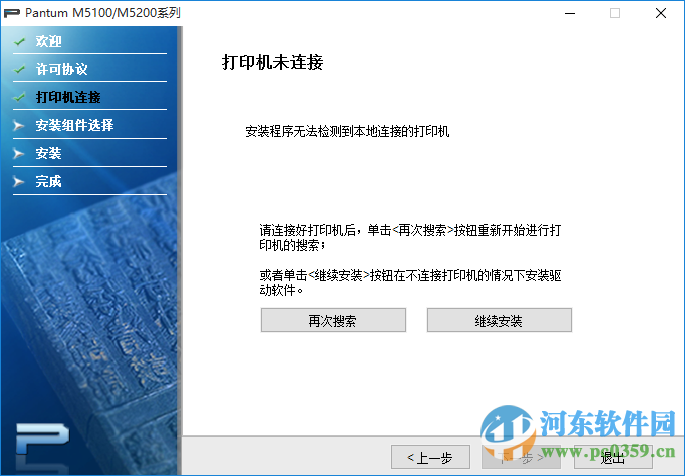
Task: Click the 安装程序无法检测到本地连接的打印机 message
Action: pos(347,131)
